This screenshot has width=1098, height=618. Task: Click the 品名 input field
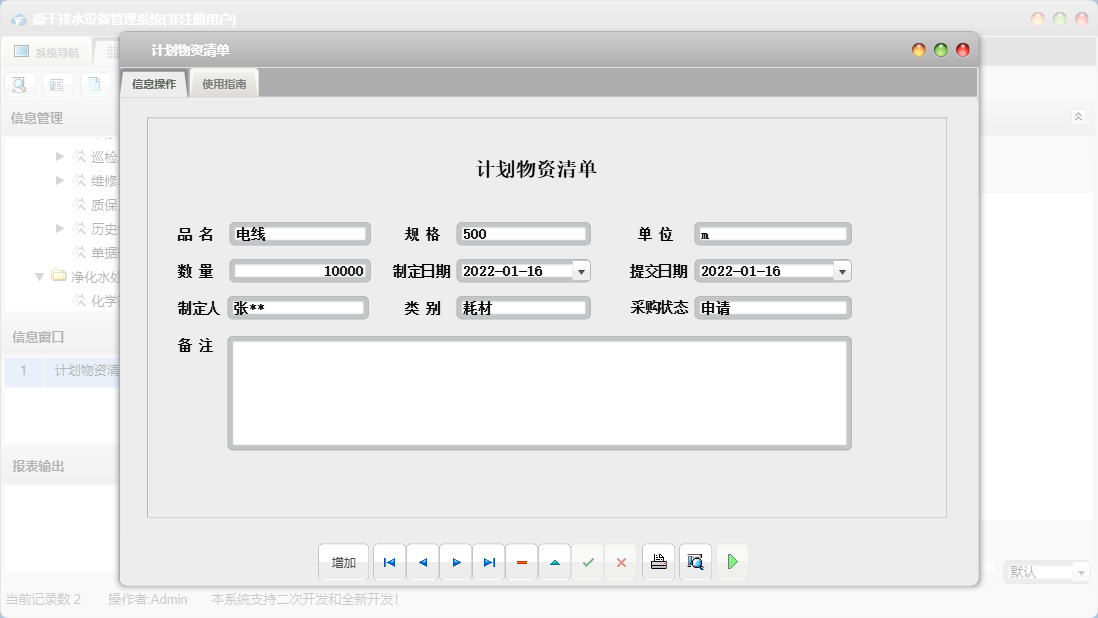coord(300,234)
